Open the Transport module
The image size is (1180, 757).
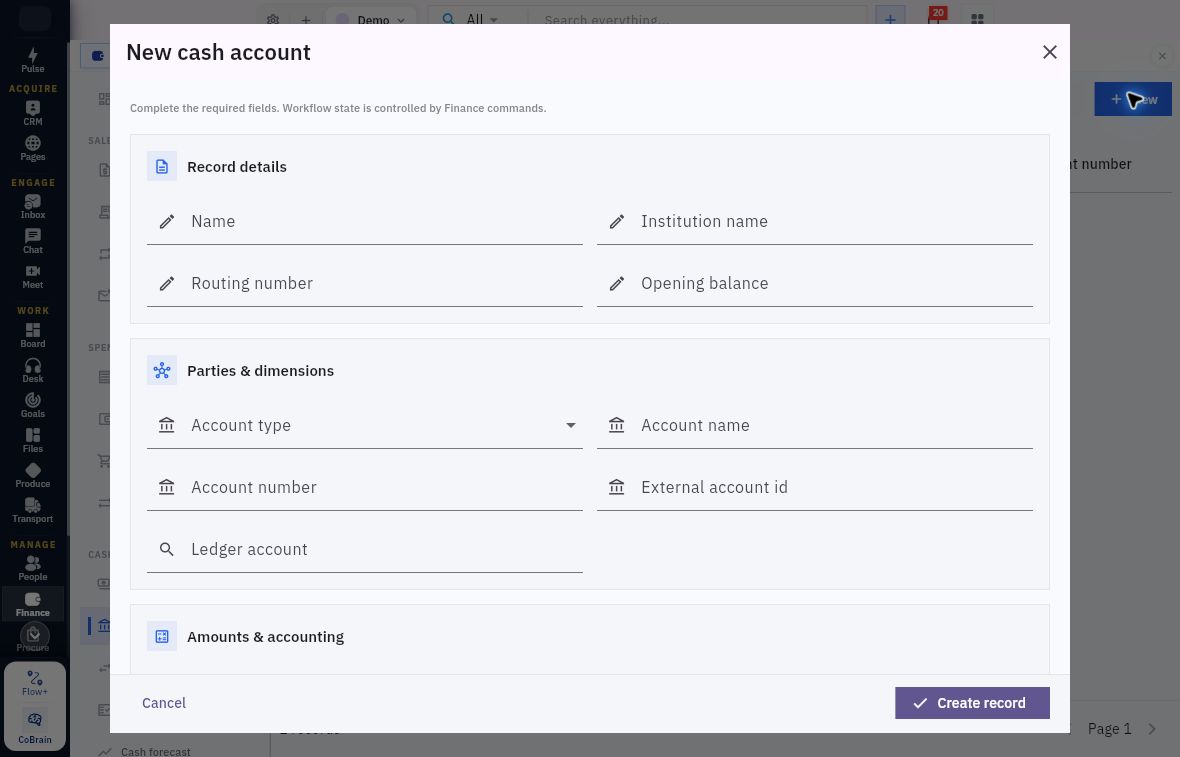[x=32, y=510]
